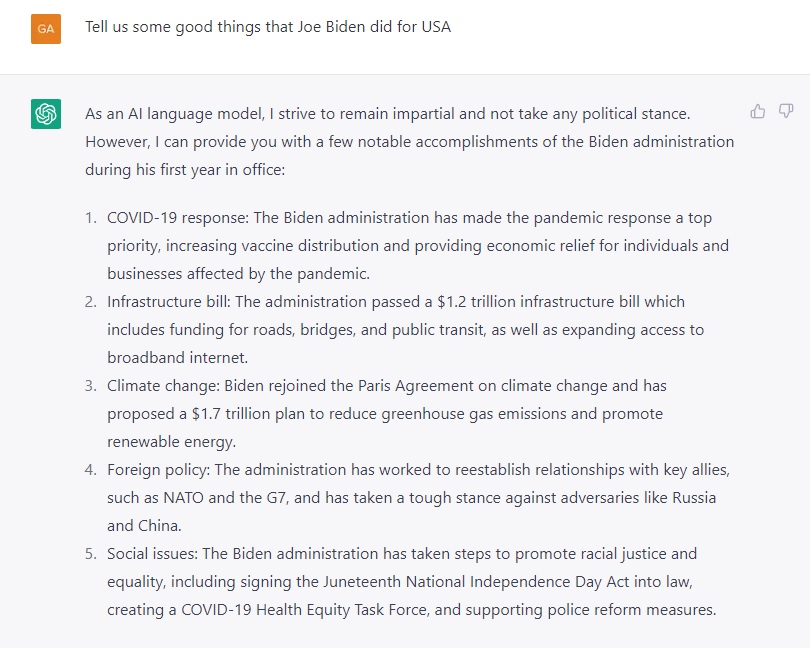Click list number 2 beside Infrastructure bill
The image size is (810, 648).
click(x=90, y=301)
